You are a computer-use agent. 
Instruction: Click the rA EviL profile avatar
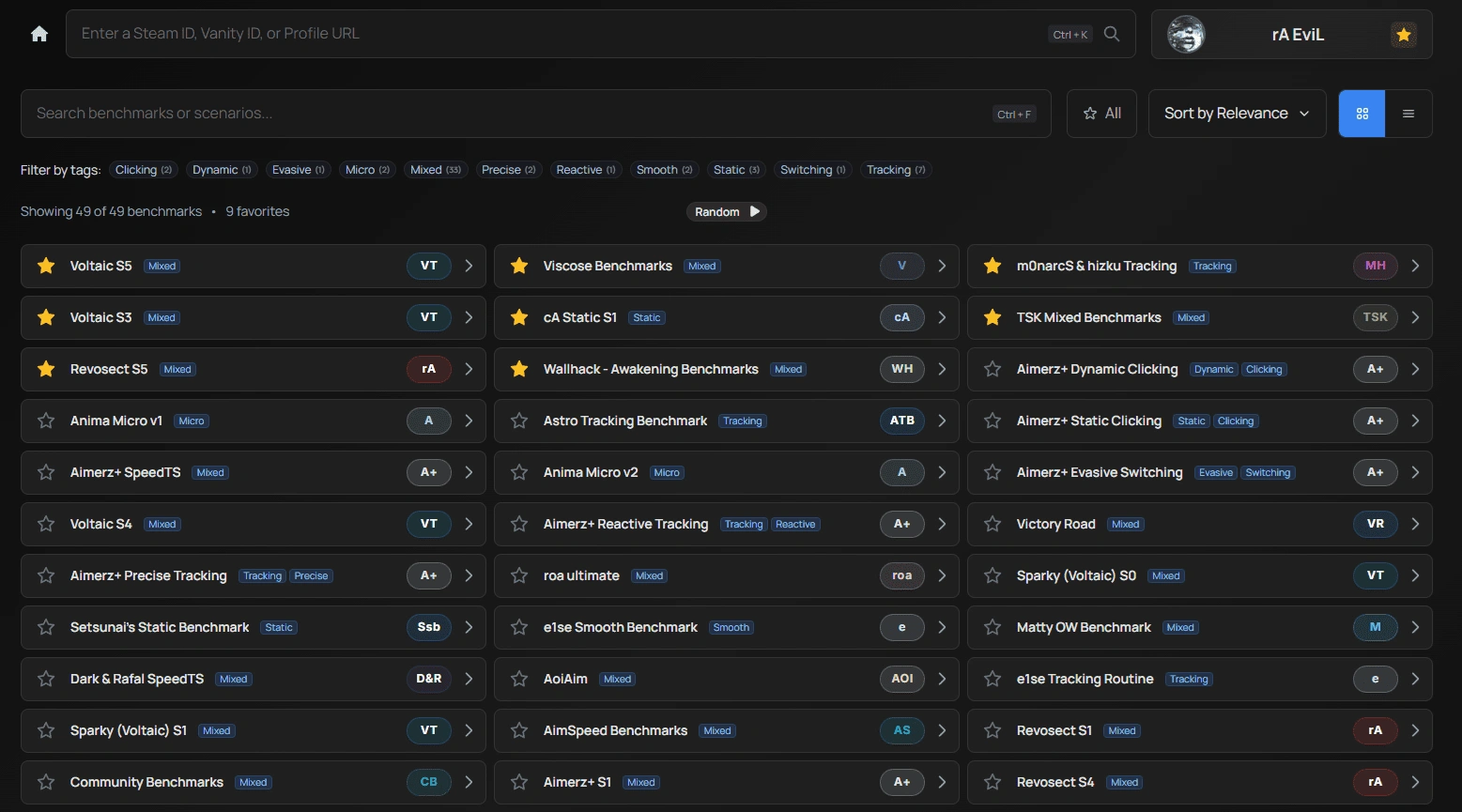(1186, 33)
